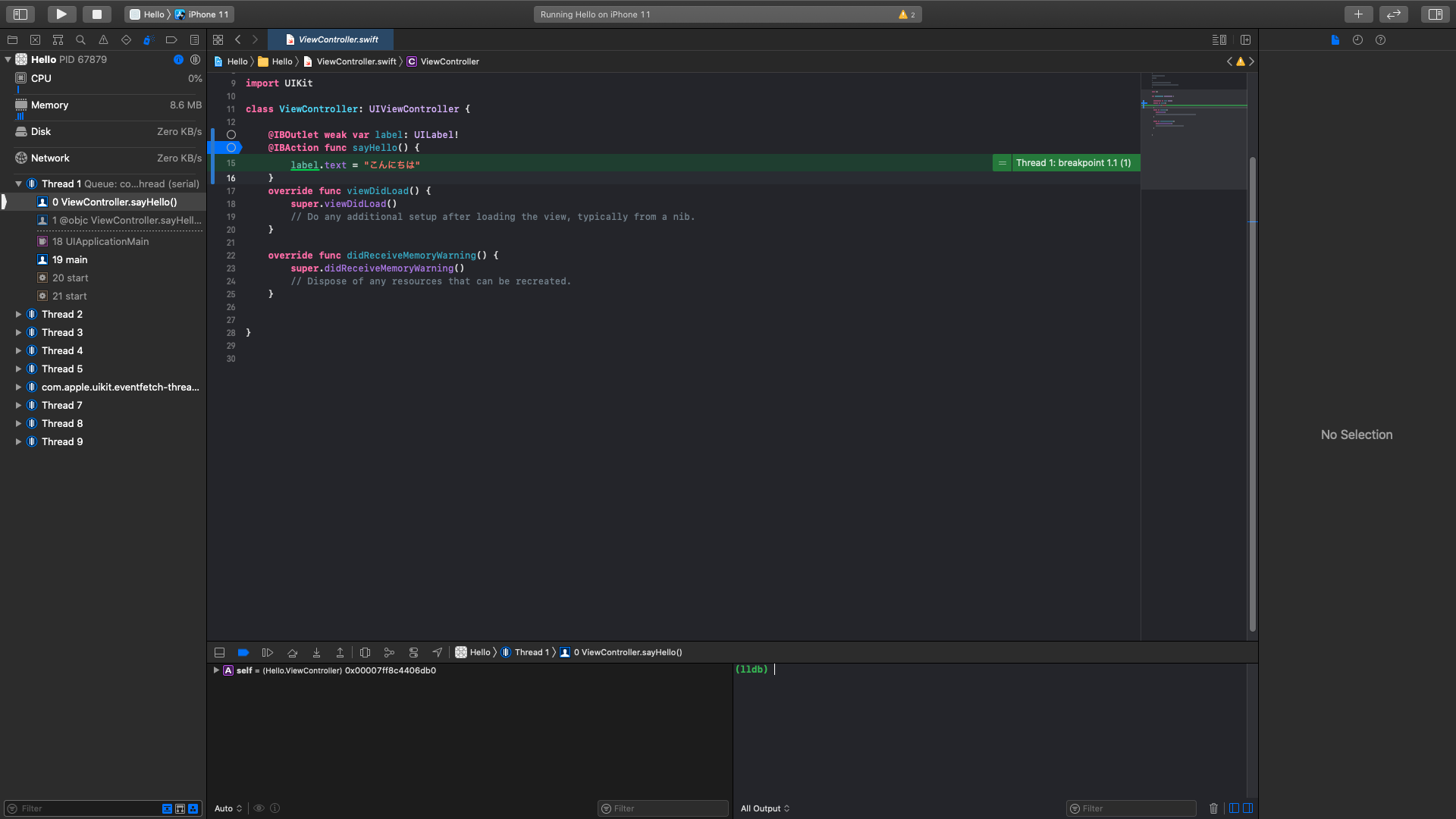Open the warnings indicator in the status bar
The height and width of the screenshot is (819, 1456).
[x=907, y=14]
